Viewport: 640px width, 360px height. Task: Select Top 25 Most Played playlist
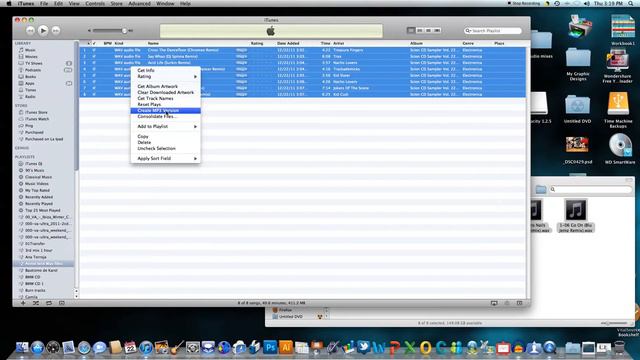pyautogui.click(x=42, y=210)
